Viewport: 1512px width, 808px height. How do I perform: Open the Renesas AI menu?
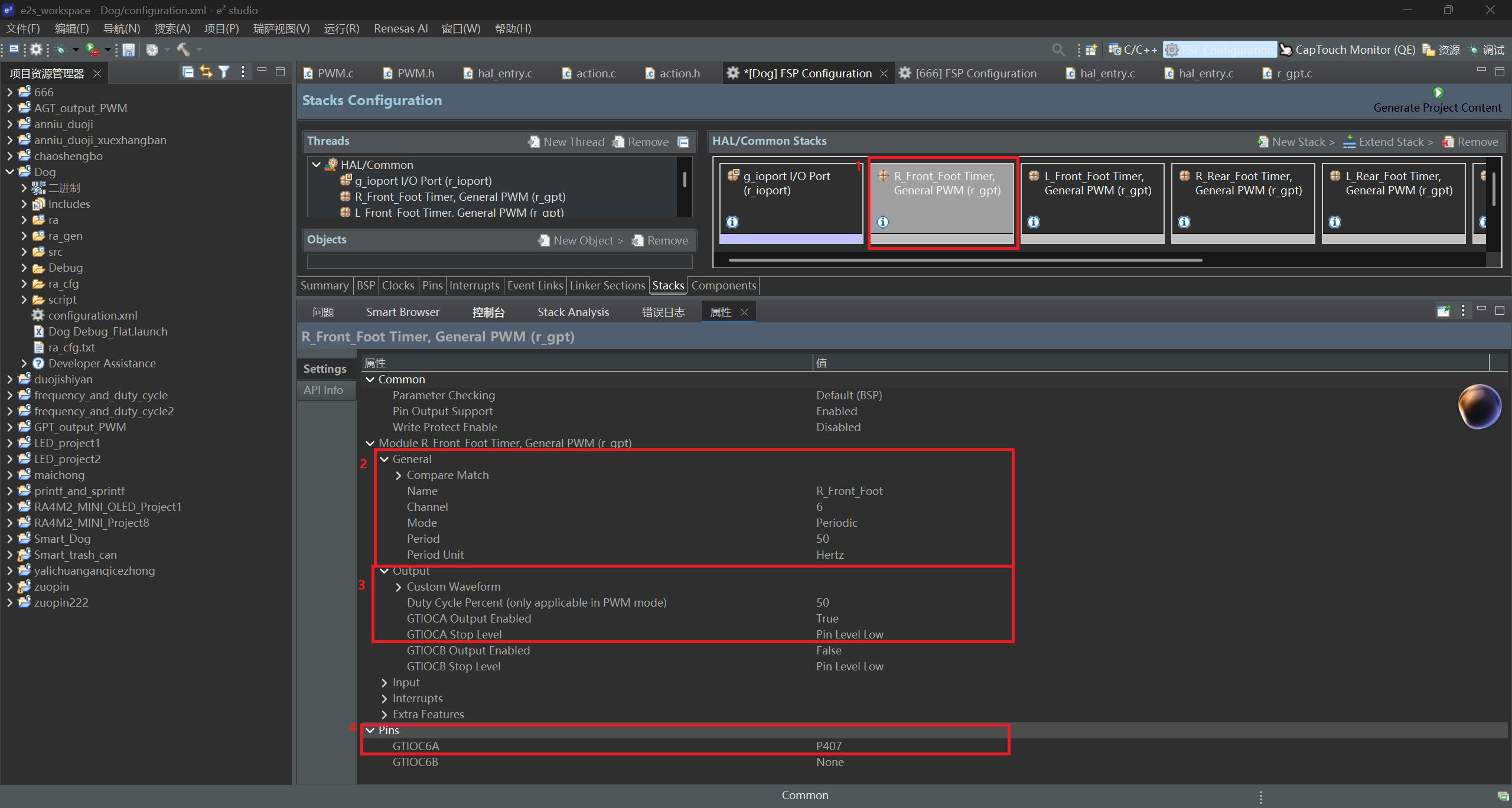point(400,28)
